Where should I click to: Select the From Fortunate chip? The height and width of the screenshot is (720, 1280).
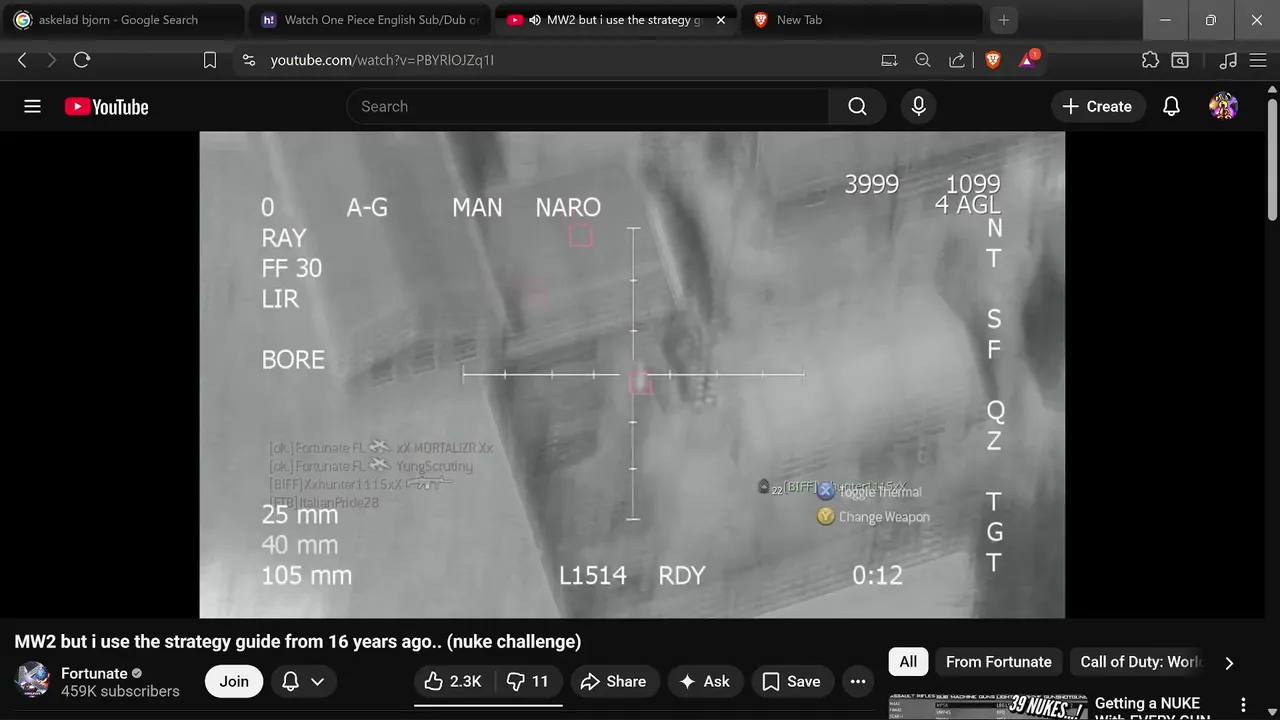pyautogui.click(x=998, y=662)
